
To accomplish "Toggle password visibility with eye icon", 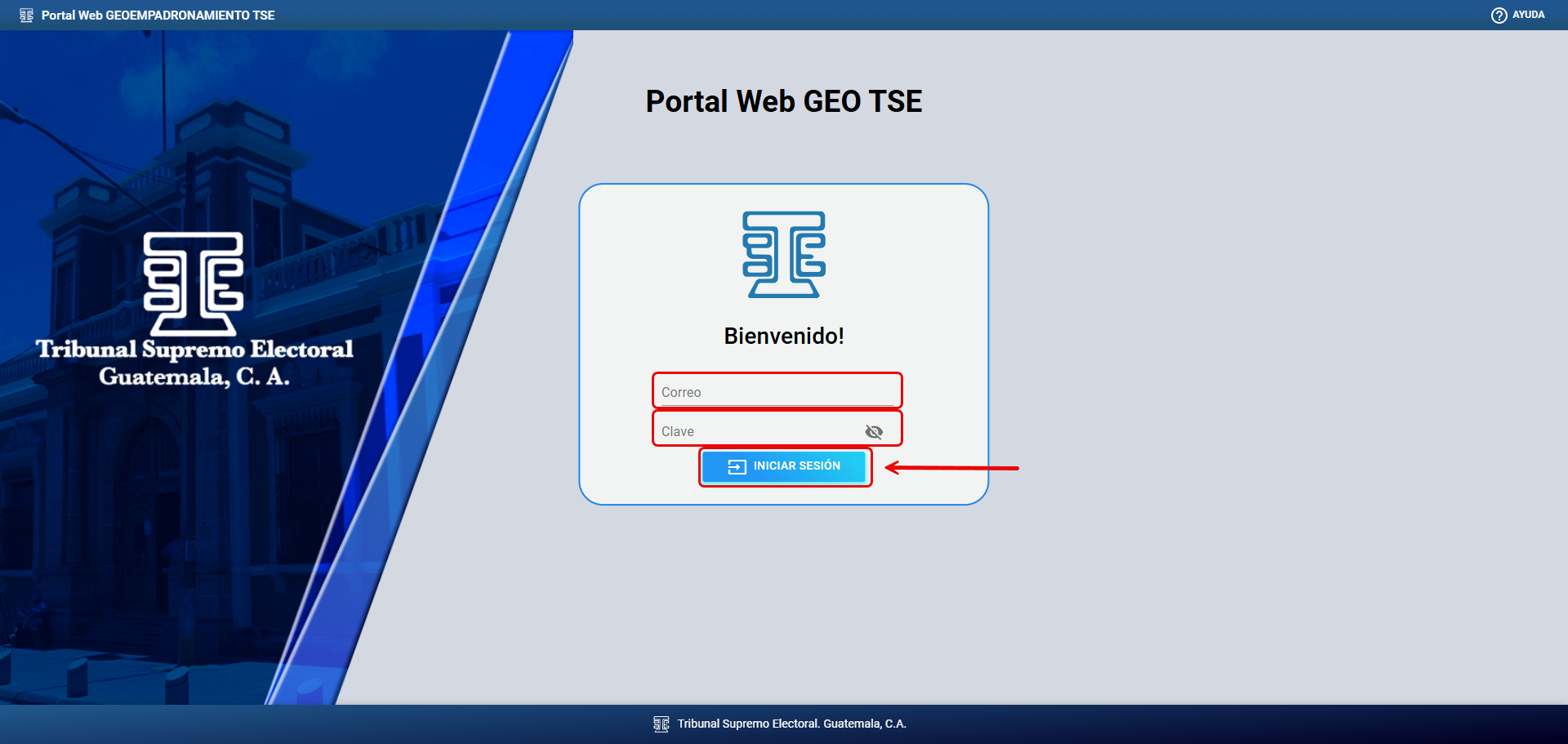I will pos(874,431).
